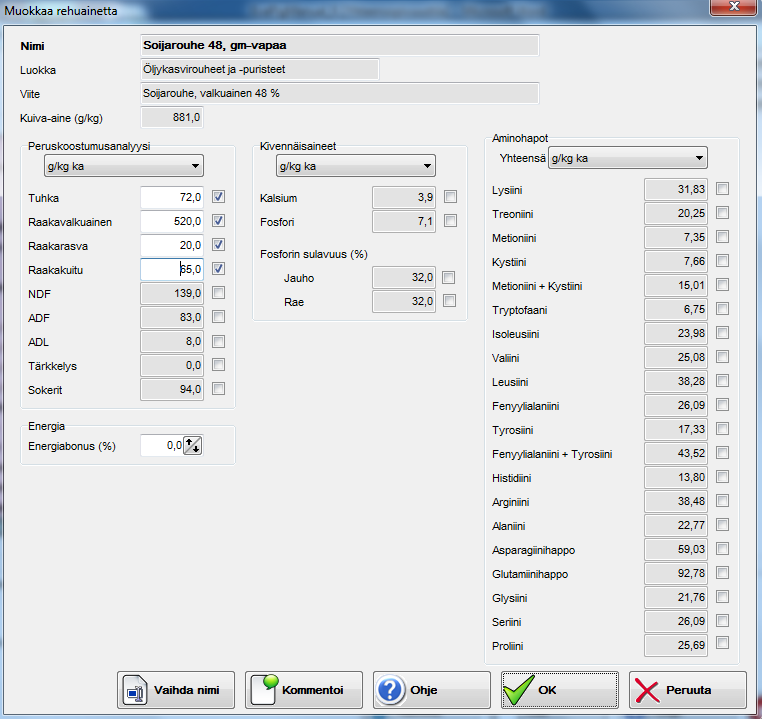
Task: Click the Raakarasva value field
Action: (x=172, y=245)
